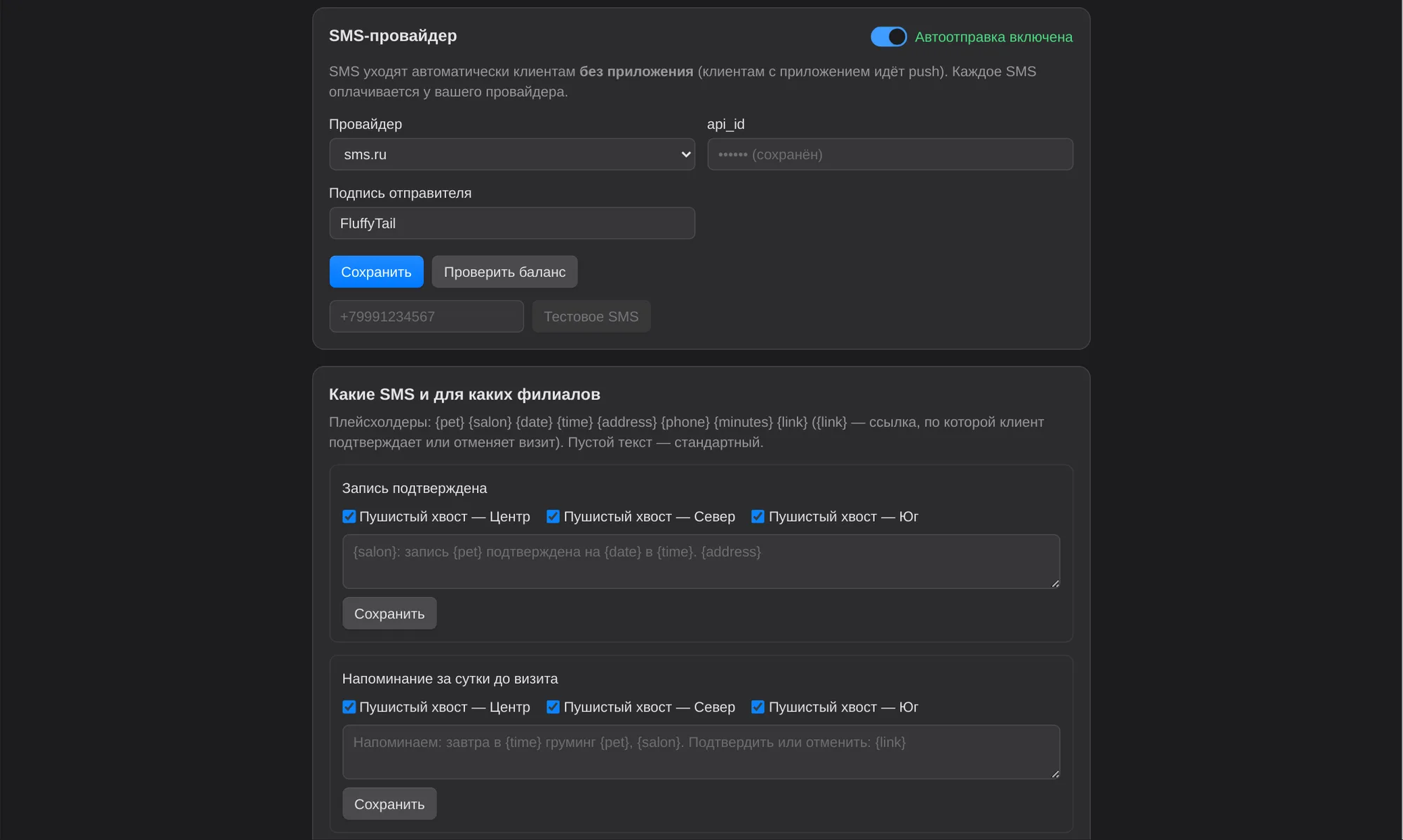This screenshot has height=840, width=1403.
Task: Uncheck Север branch under Запись подтверждена
Action: pos(553,516)
